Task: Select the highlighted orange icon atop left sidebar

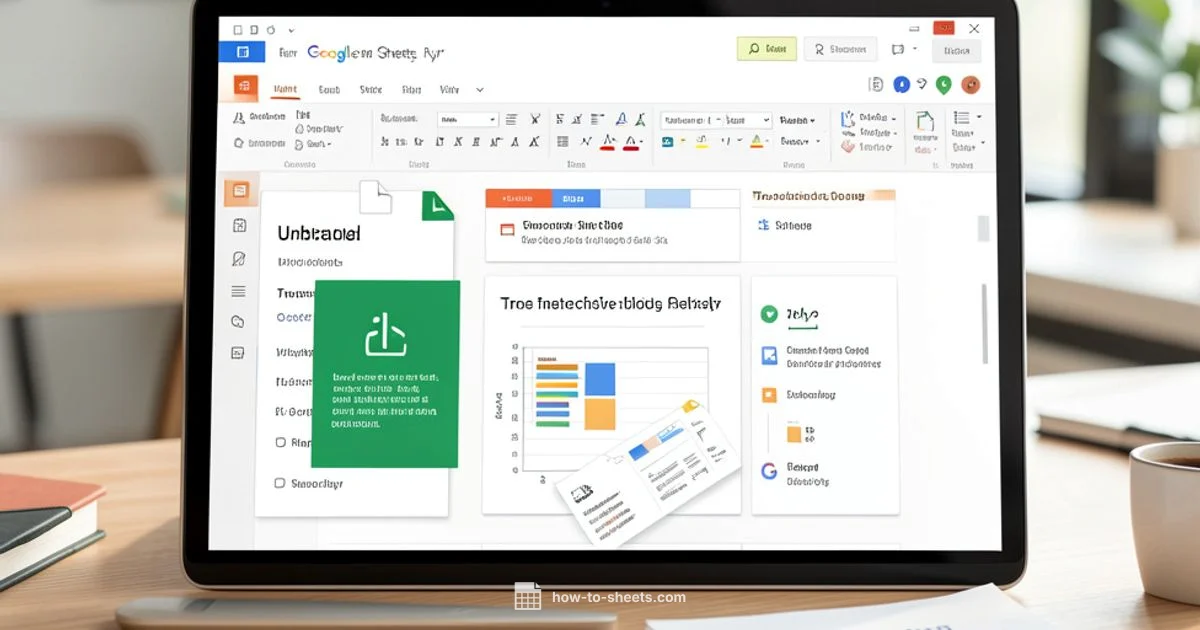Action: pyautogui.click(x=238, y=191)
